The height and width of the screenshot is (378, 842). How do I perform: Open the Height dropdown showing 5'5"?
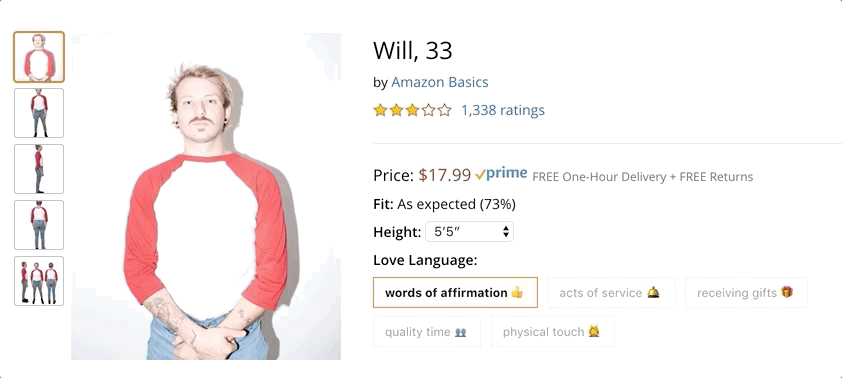pos(469,232)
